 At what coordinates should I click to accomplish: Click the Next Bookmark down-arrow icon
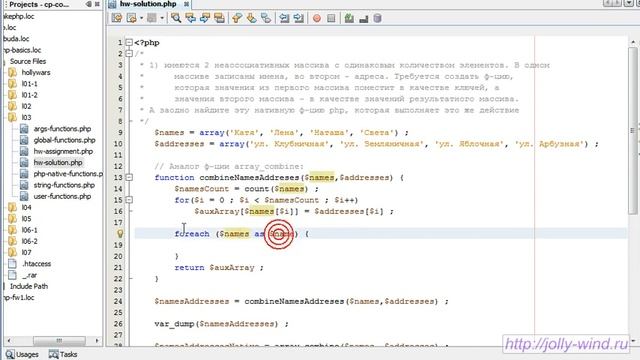click(251, 18)
